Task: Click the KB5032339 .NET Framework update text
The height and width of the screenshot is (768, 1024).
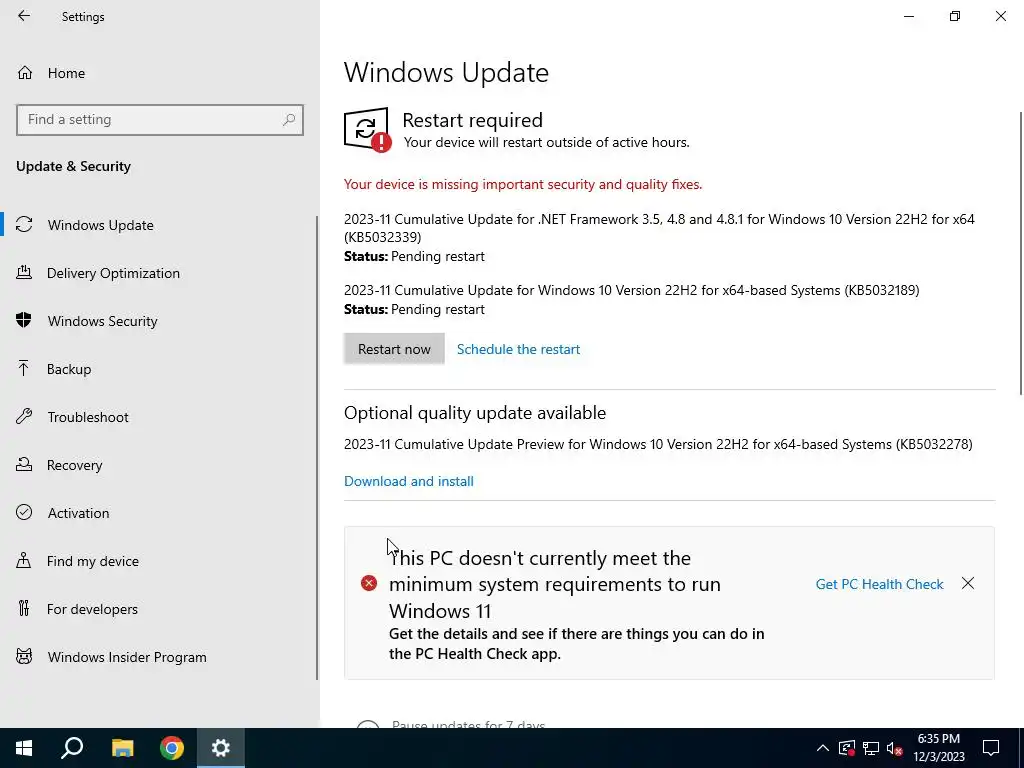Action: [659, 228]
